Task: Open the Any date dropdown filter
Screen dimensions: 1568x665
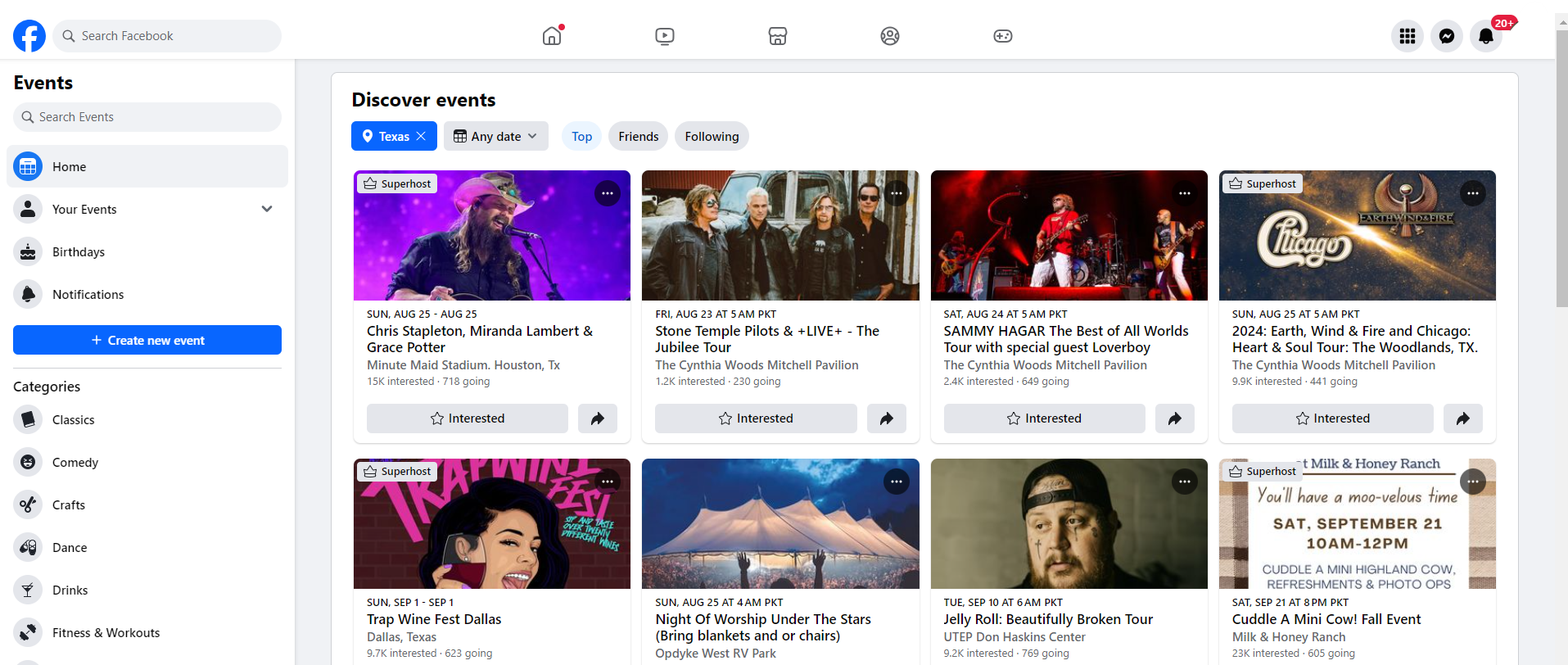Action: pyautogui.click(x=496, y=136)
